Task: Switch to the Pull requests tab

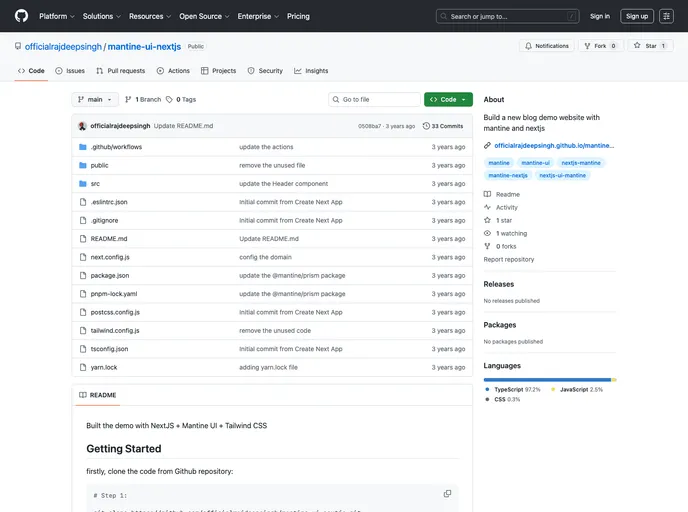Action: 120,71
